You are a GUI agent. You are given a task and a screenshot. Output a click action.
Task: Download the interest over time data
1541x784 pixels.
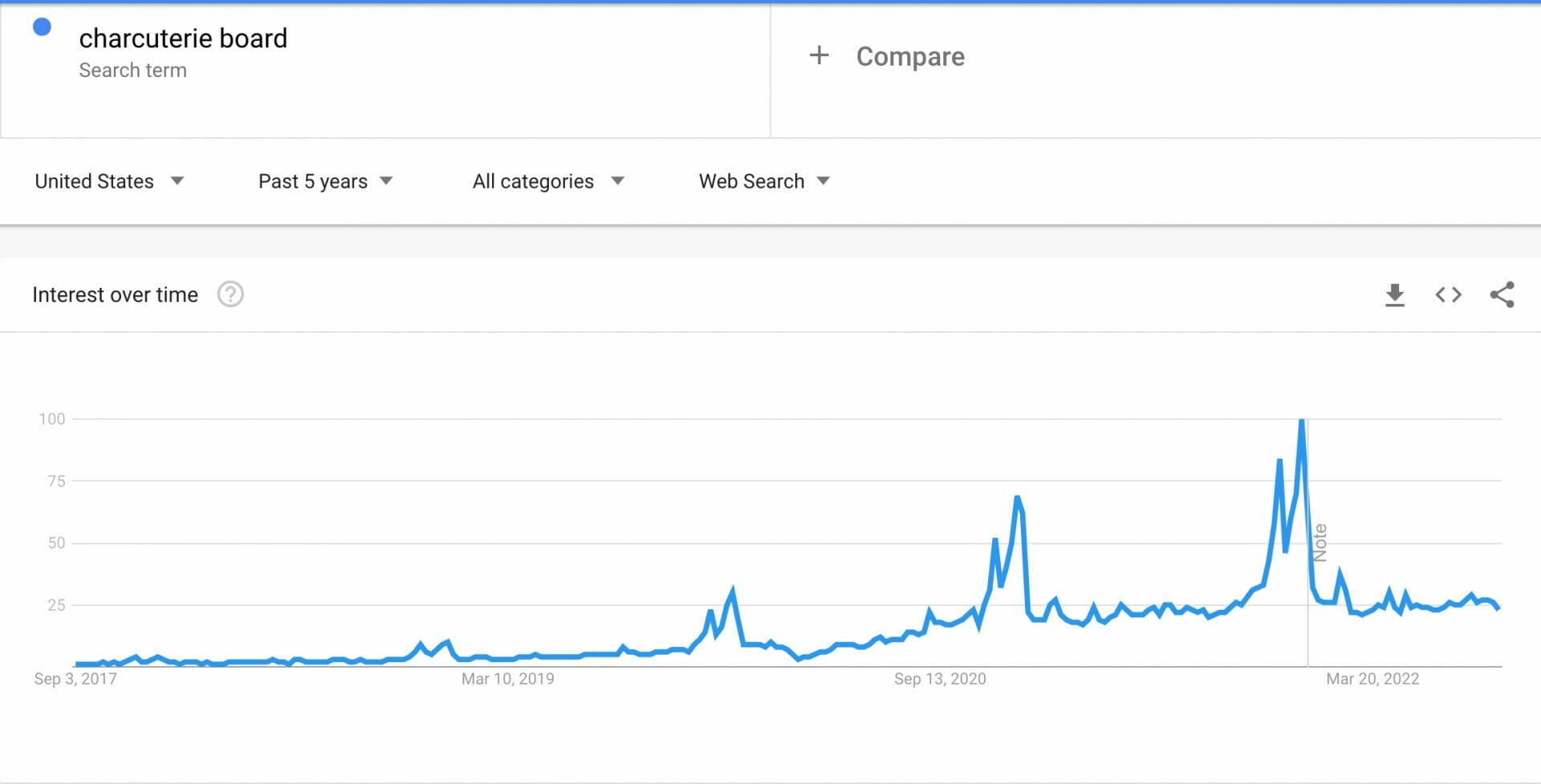[x=1395, y=295]
